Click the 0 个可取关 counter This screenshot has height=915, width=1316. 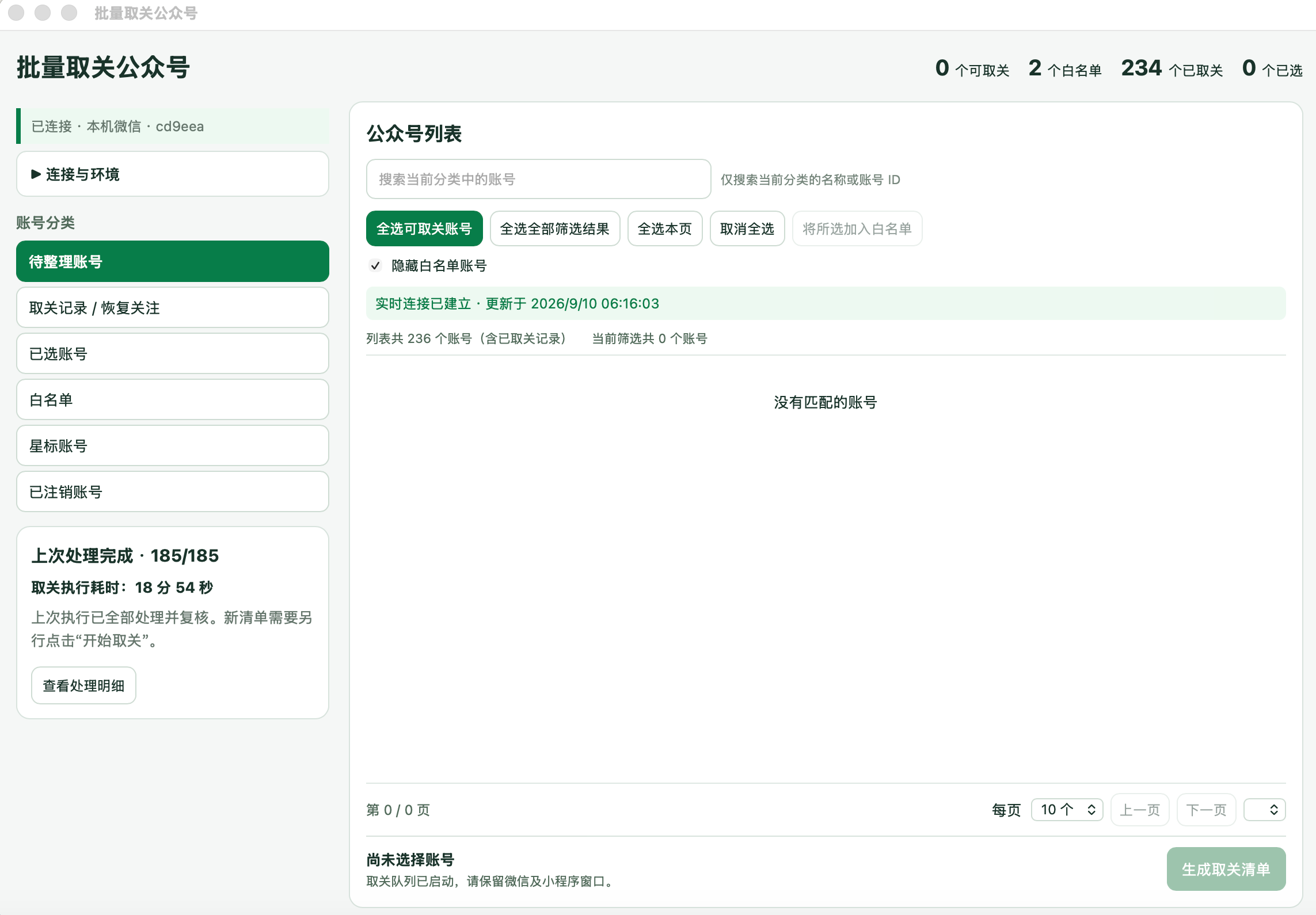pos(972,68)
